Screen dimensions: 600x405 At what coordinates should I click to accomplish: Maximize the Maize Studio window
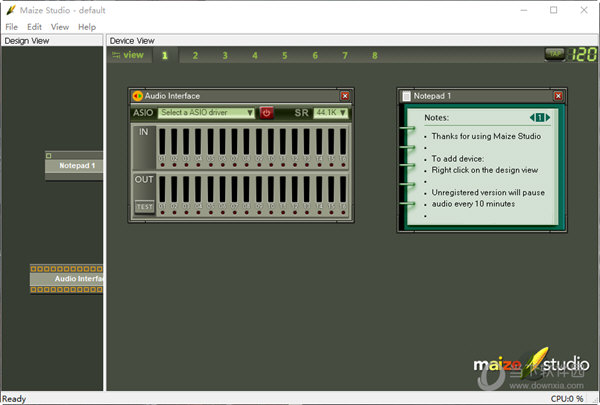click(554, 10)
